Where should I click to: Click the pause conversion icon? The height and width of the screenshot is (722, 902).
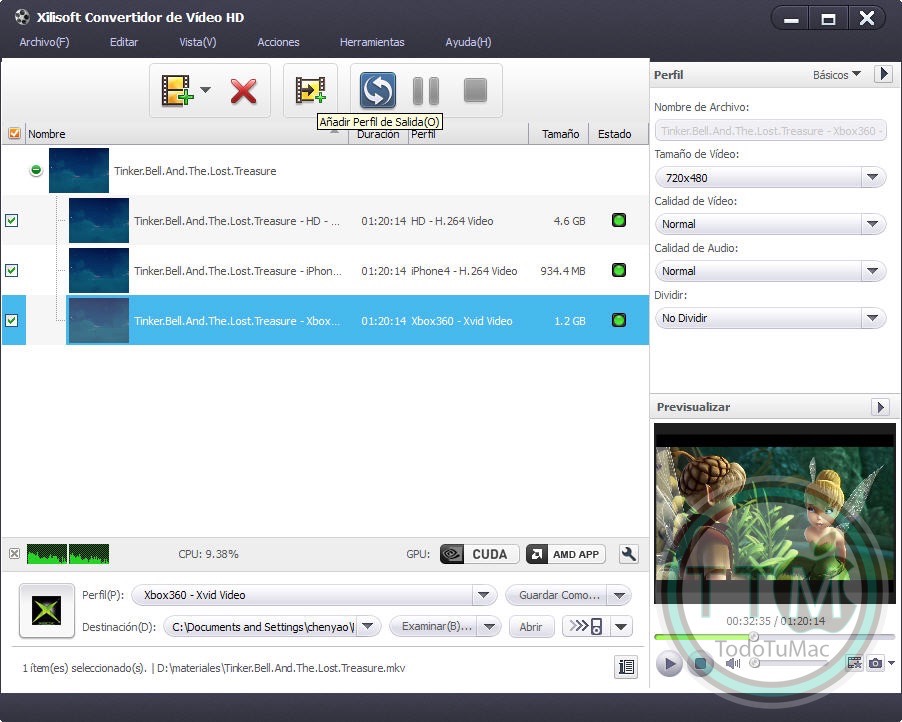point(426,90)
